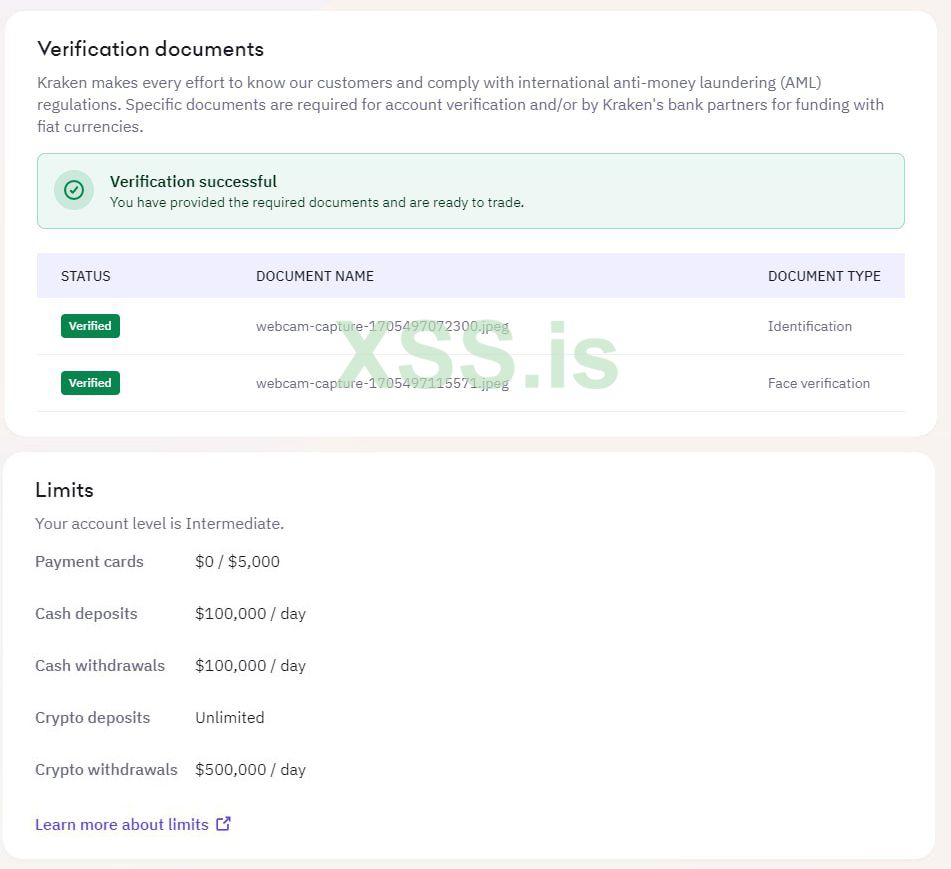This screenshot has height=869, width=951.
Task: Open the webcam-capture-1705497115571.jpeg document
Action: tap(382, 383)
